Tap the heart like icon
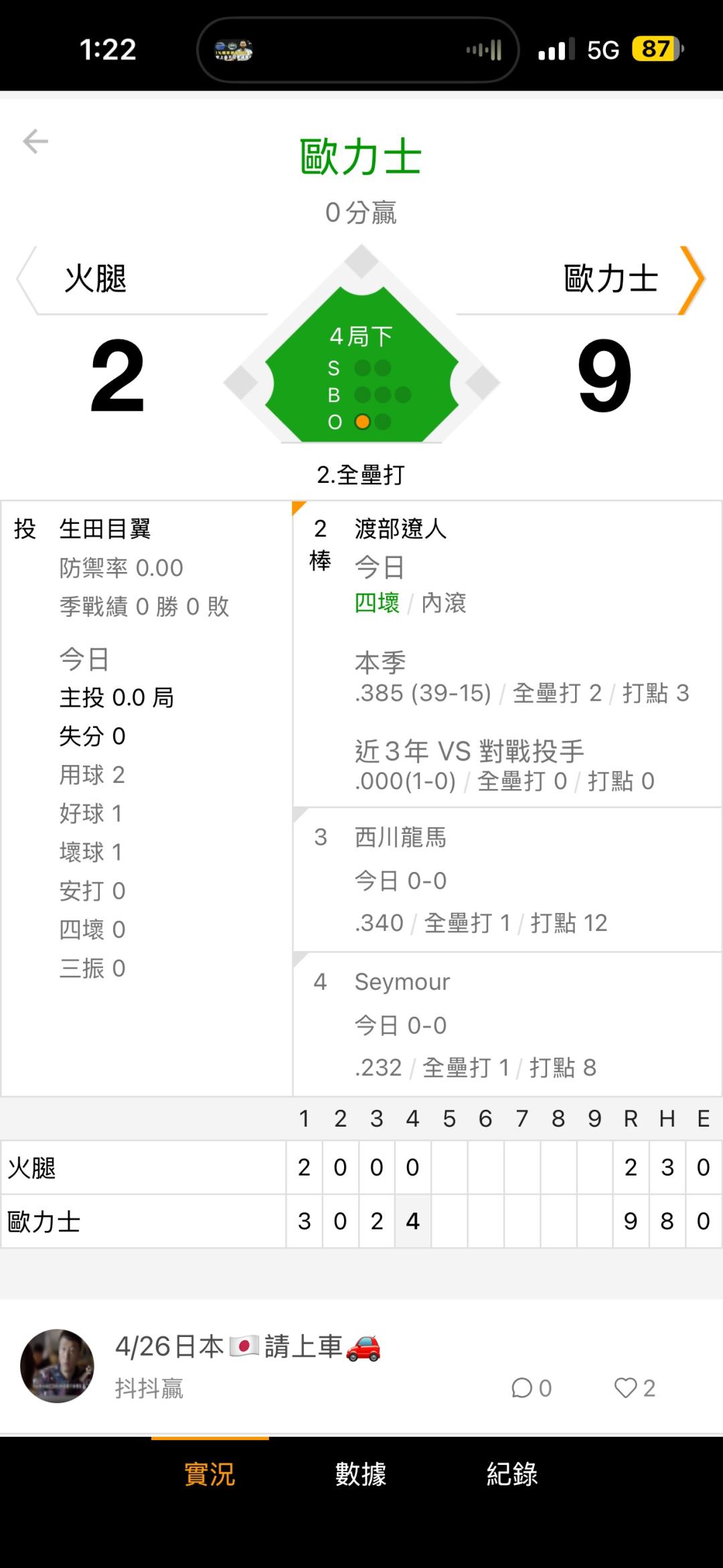Viewport: 723px width, 1568px height. 625,1388
